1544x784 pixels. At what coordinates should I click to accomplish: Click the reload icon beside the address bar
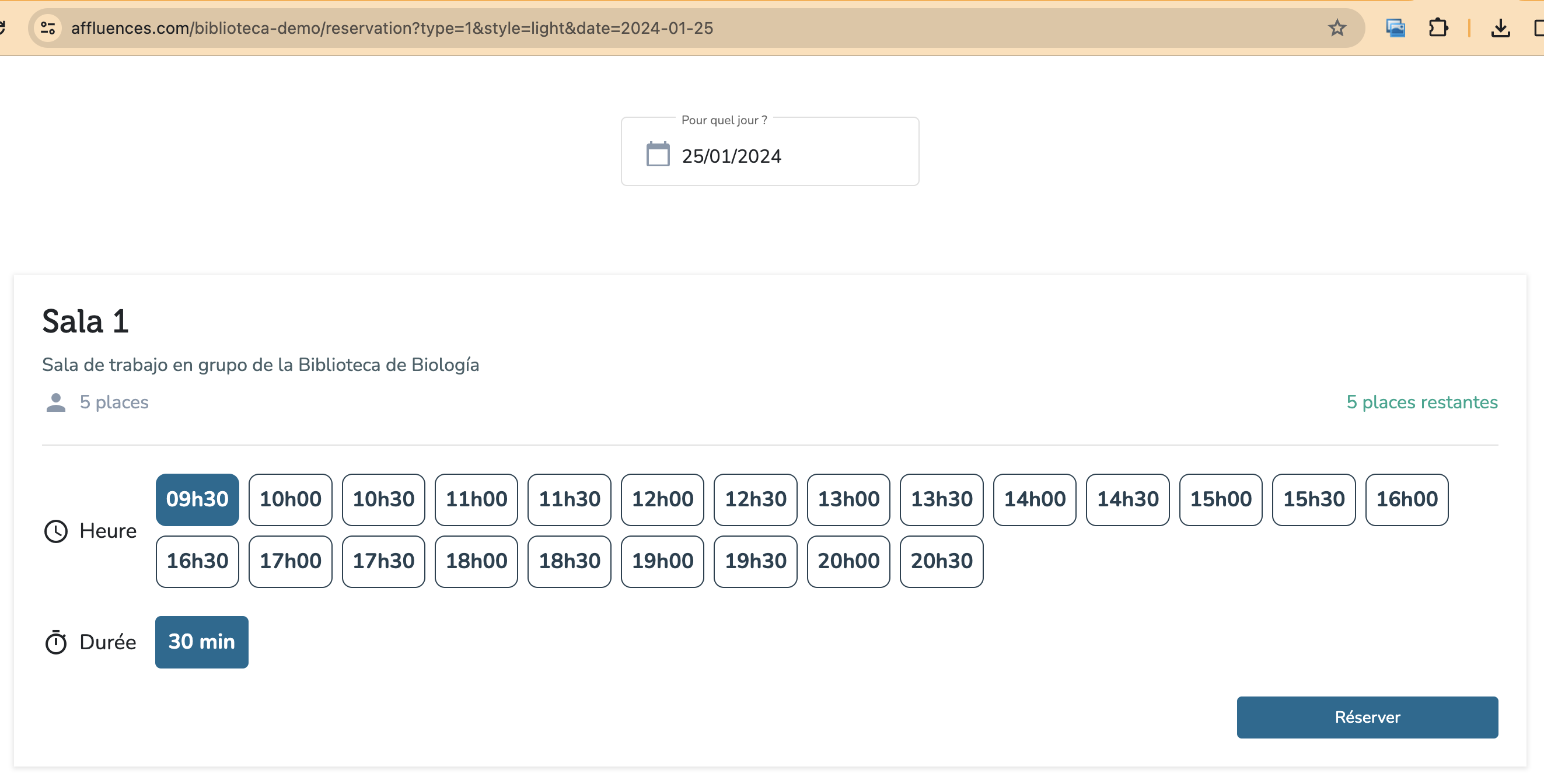click(2, 28)
